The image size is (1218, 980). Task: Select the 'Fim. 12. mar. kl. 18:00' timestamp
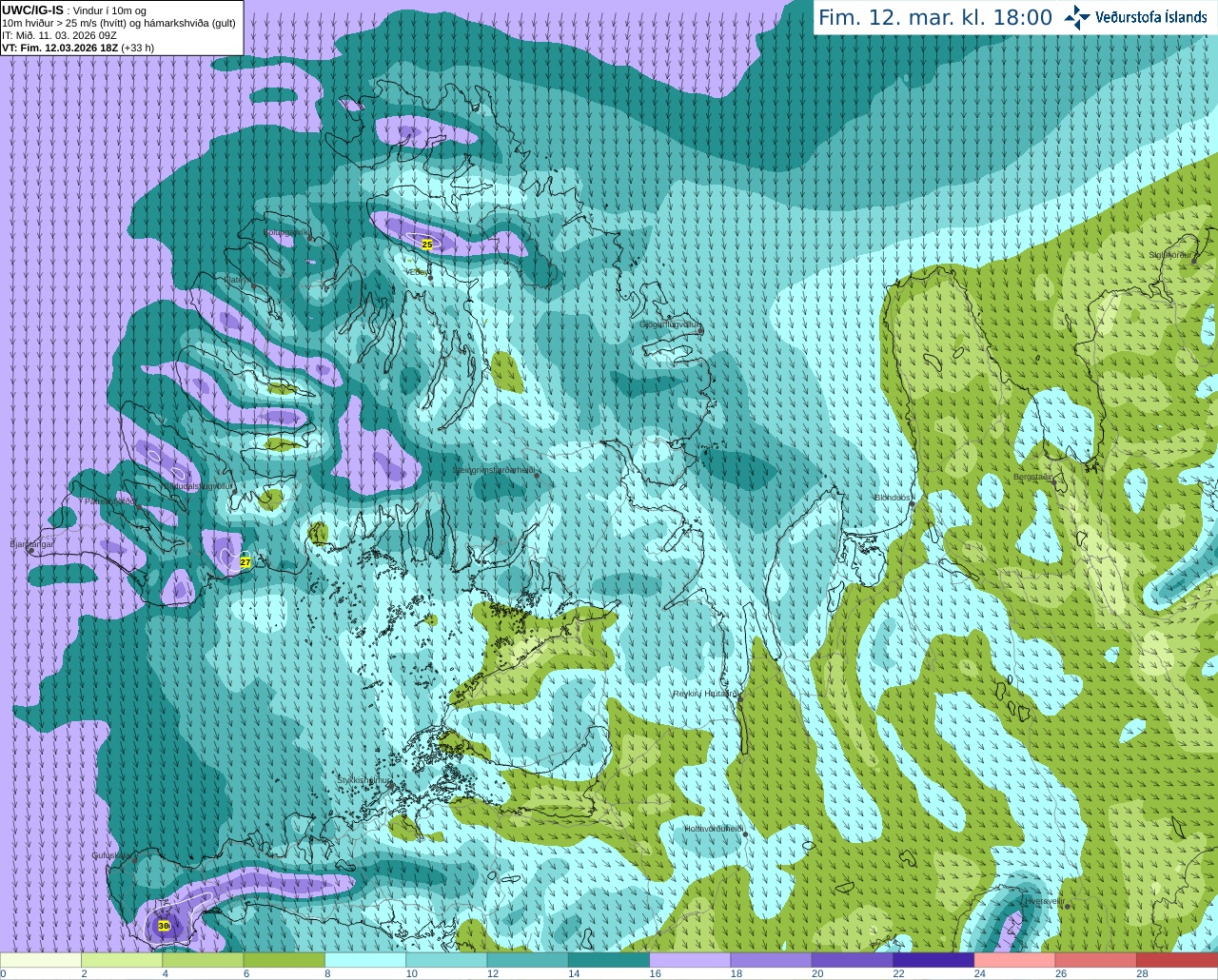[935, 17]
